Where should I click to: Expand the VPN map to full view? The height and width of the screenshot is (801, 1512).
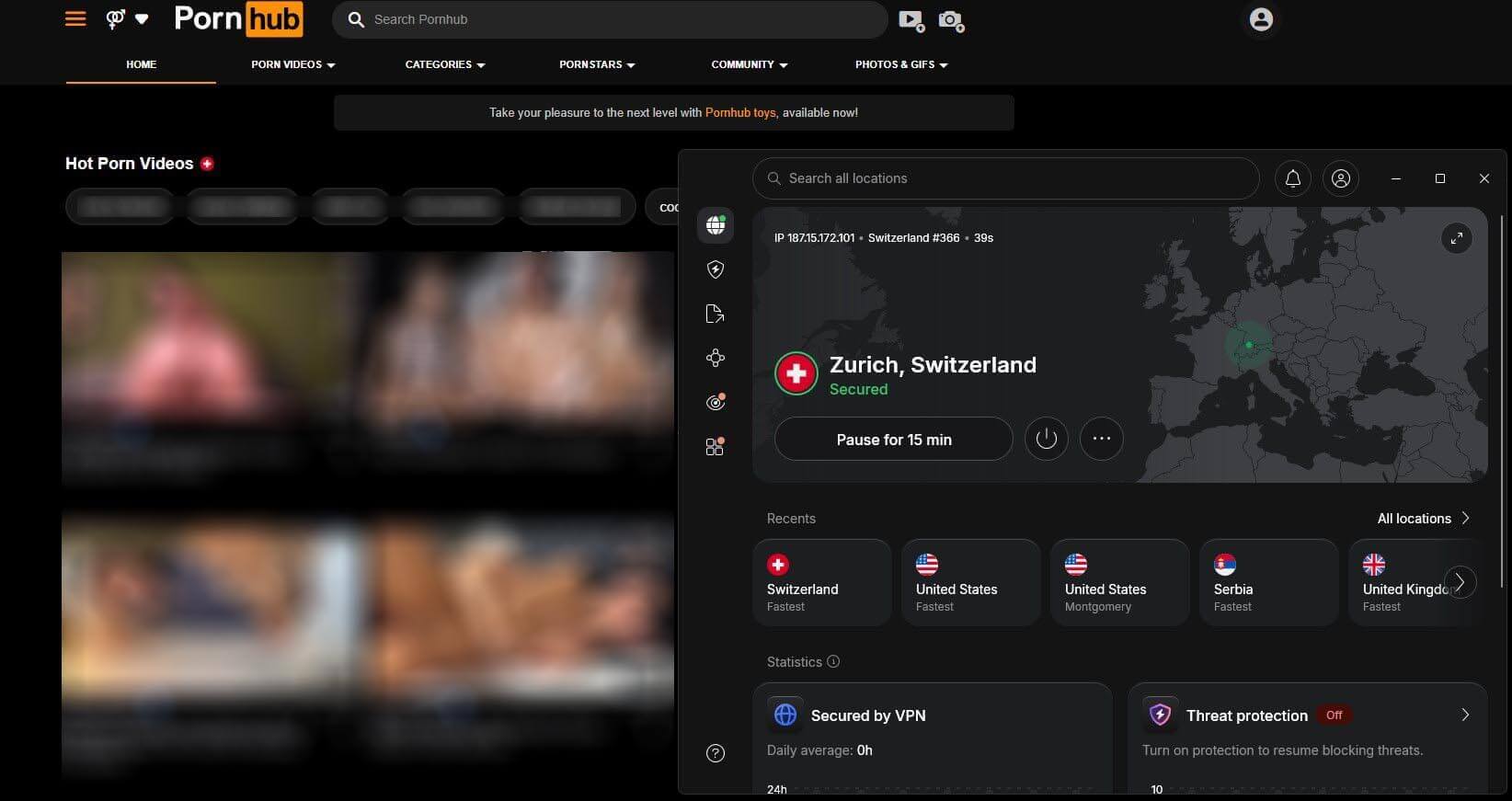point(1456,238)
